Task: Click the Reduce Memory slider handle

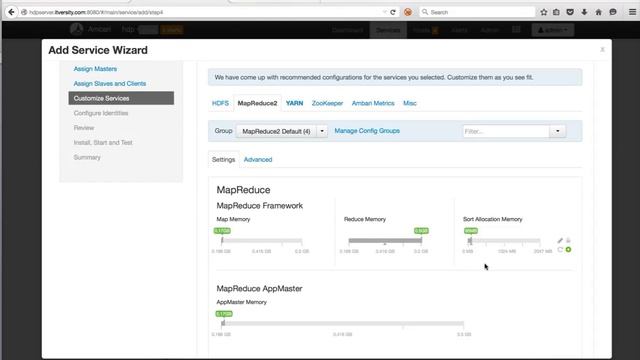Action: (x=421, y=241)
